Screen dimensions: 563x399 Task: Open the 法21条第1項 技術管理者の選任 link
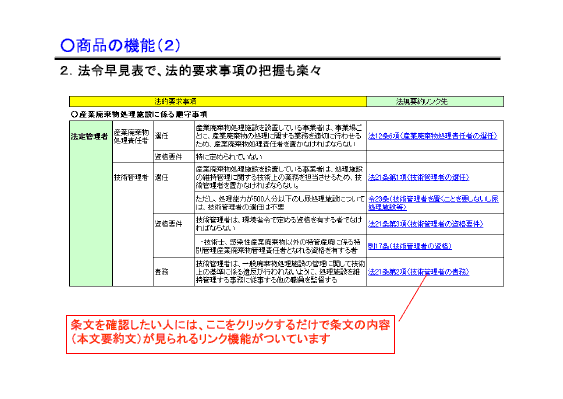[x=419, y=177]
